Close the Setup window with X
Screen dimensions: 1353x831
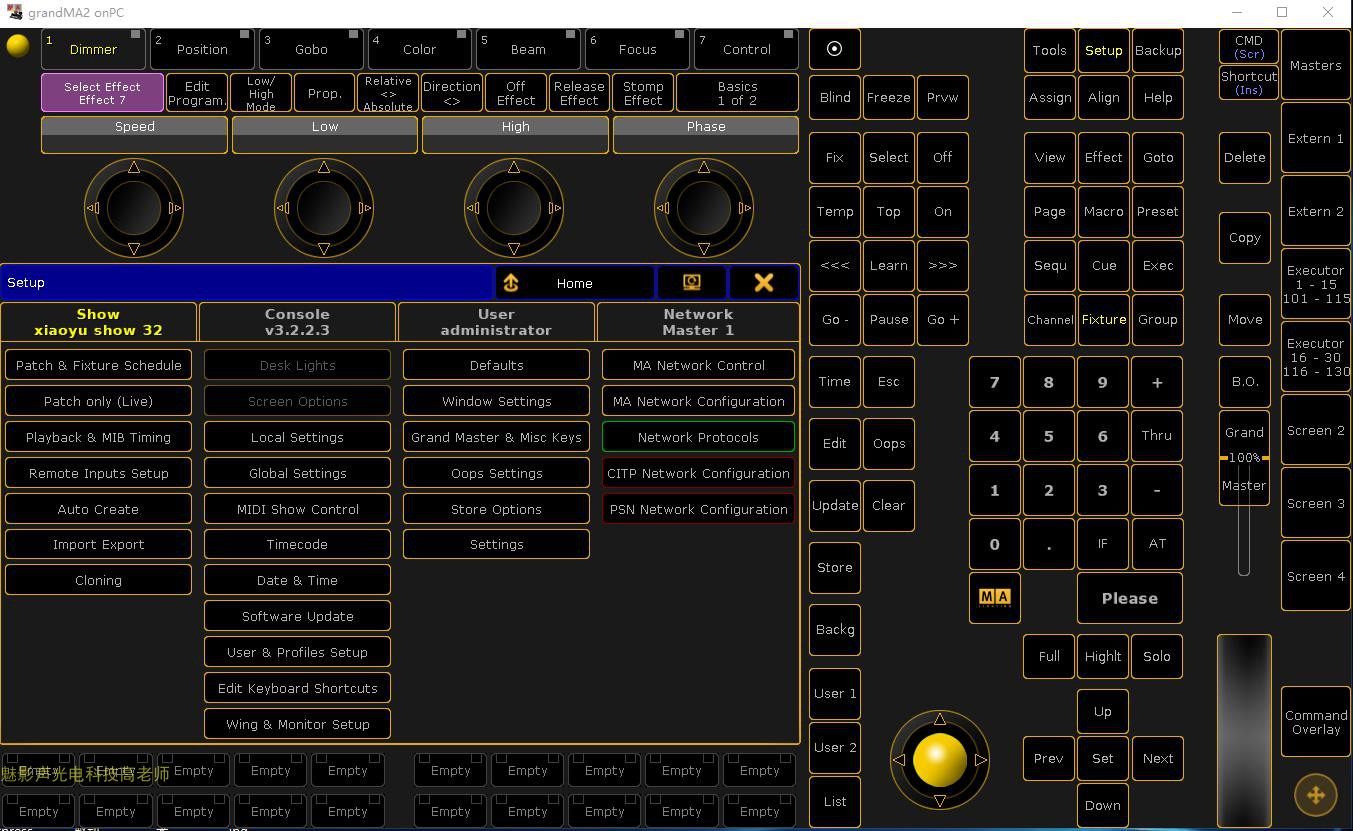point(764,283)
